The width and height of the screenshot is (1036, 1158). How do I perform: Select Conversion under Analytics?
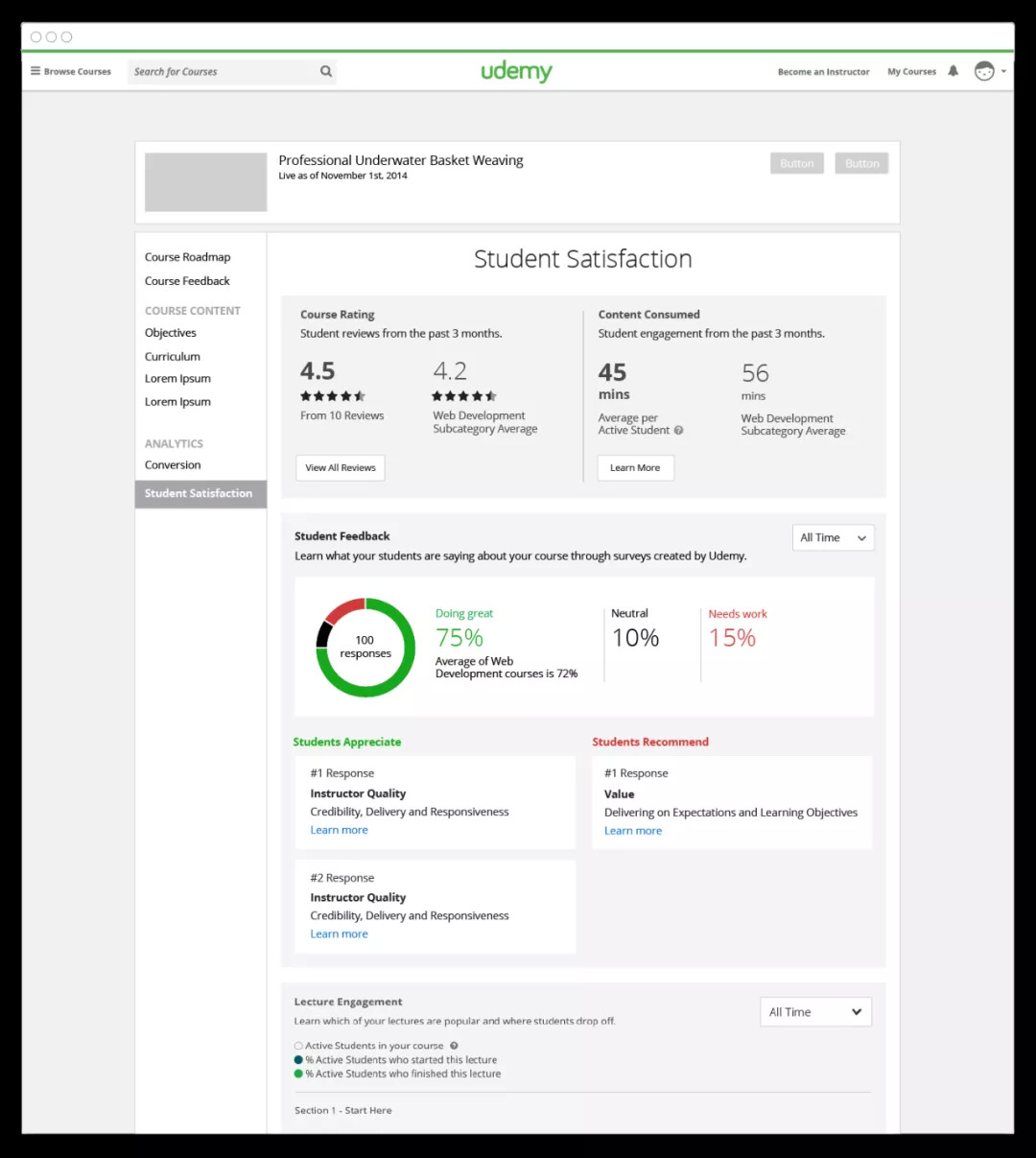(x=173, y=465)
